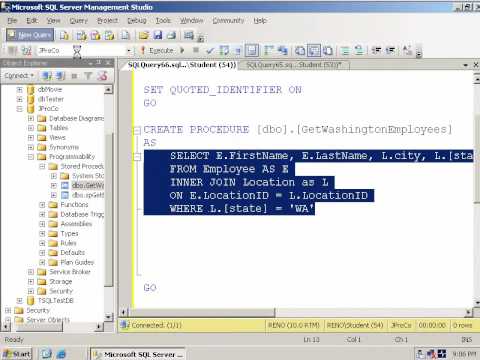
Task: Toggle Results to Grid icon
Action: click(x=314, y=51)
